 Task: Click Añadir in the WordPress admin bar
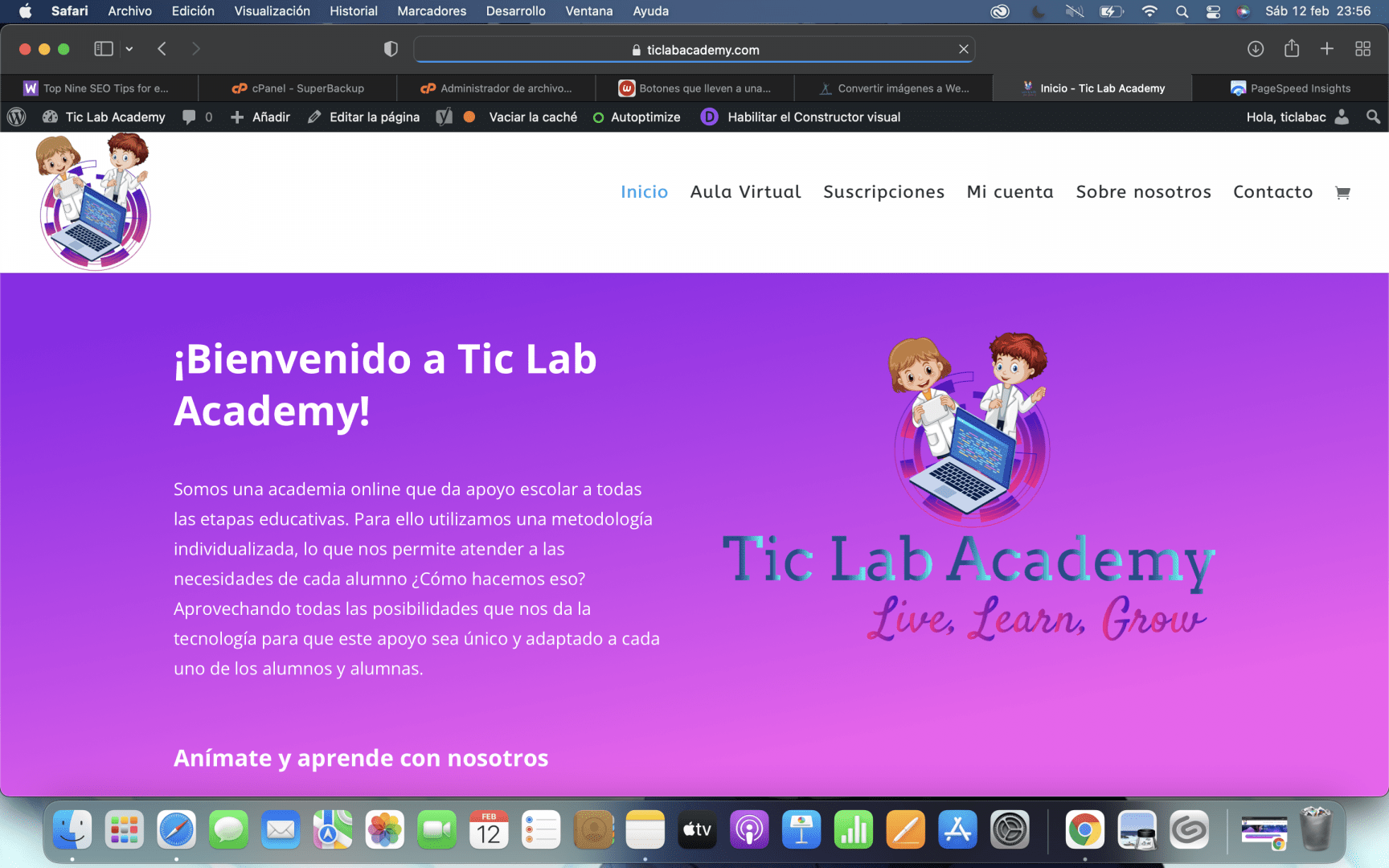[260, 117]
